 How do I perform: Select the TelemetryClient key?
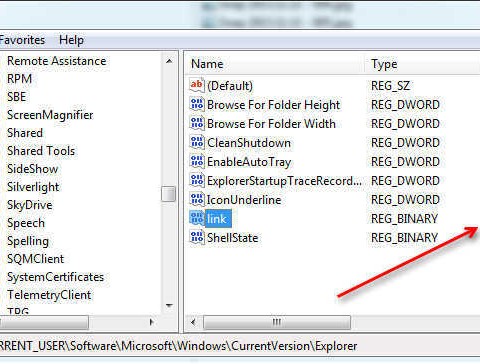pos(49,295)
